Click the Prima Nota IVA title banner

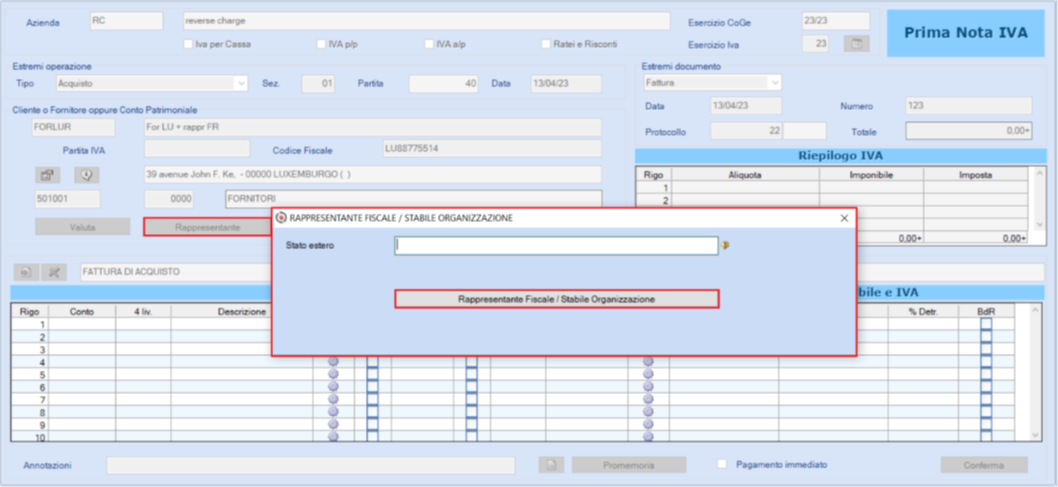point(966,33)
